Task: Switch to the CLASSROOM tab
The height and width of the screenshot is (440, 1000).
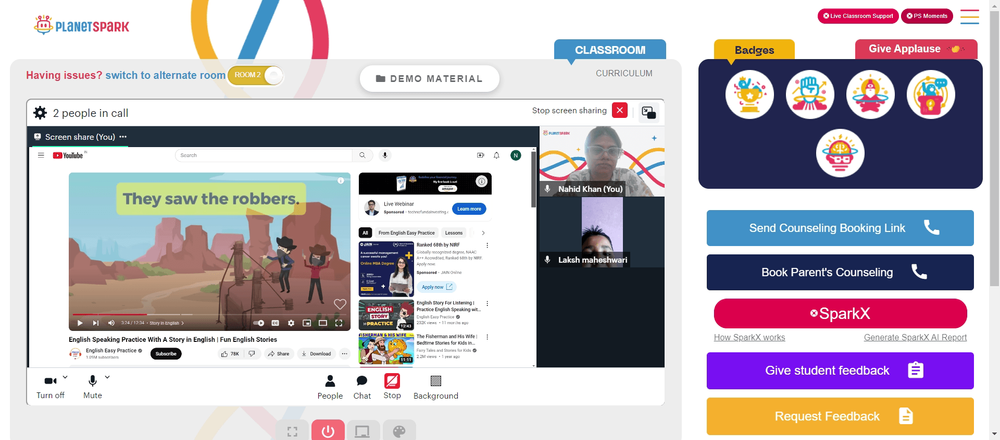Action: (x=610, y=50)
